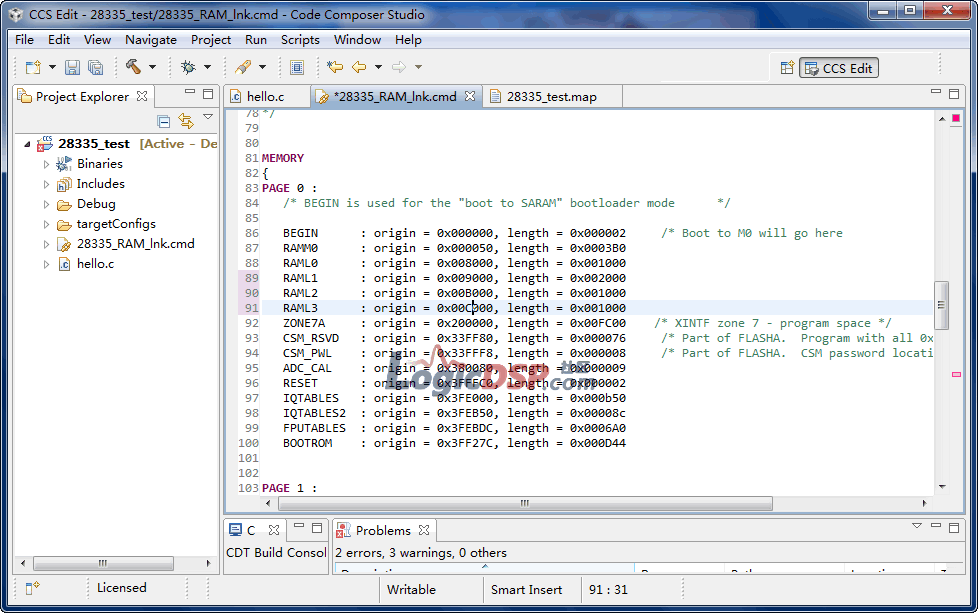Select the Project Explorer tab
The width and height of the screenshot is (978, 613).
pos(82,97)
